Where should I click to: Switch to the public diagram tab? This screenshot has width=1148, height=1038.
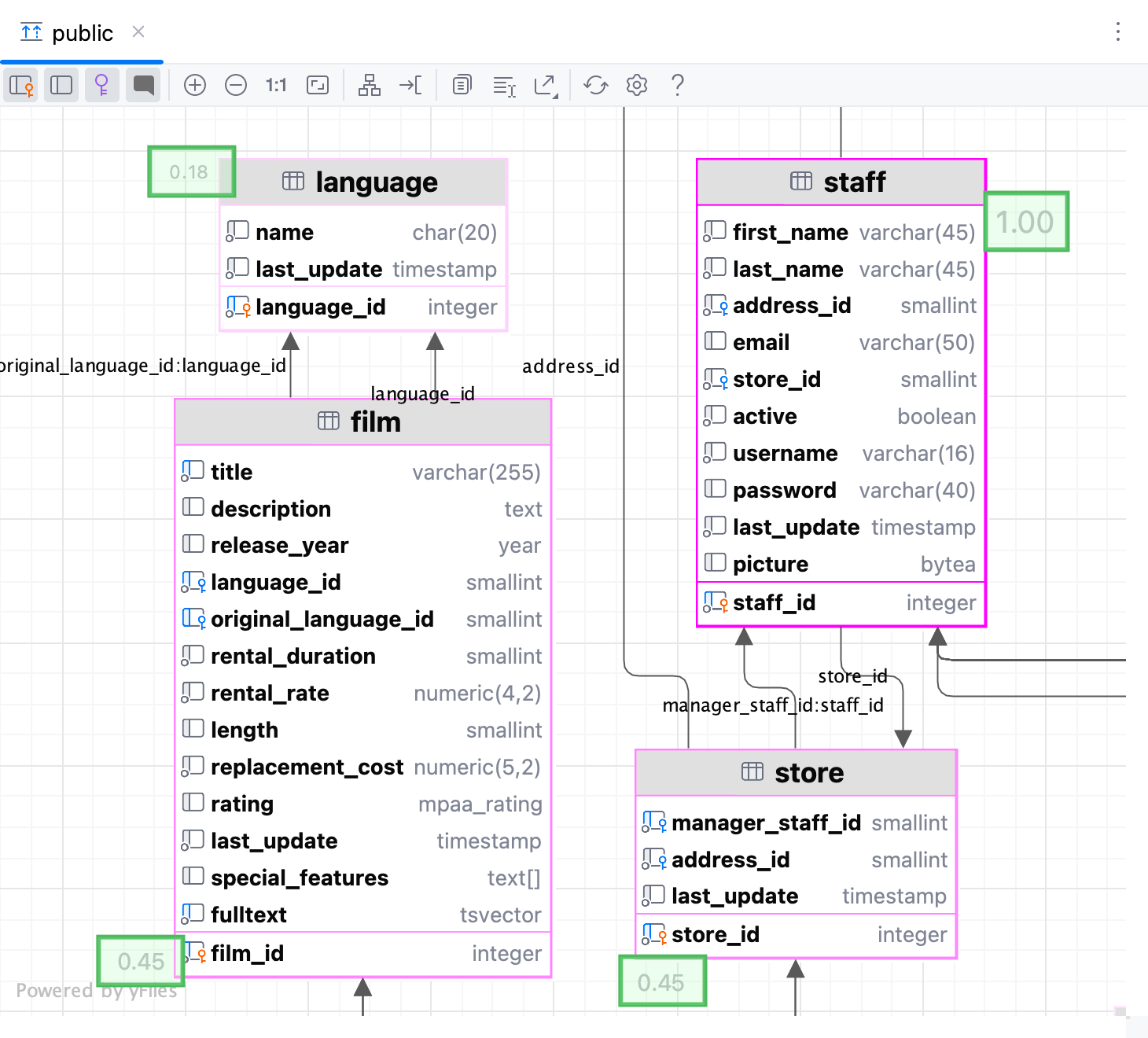(83, 32)
